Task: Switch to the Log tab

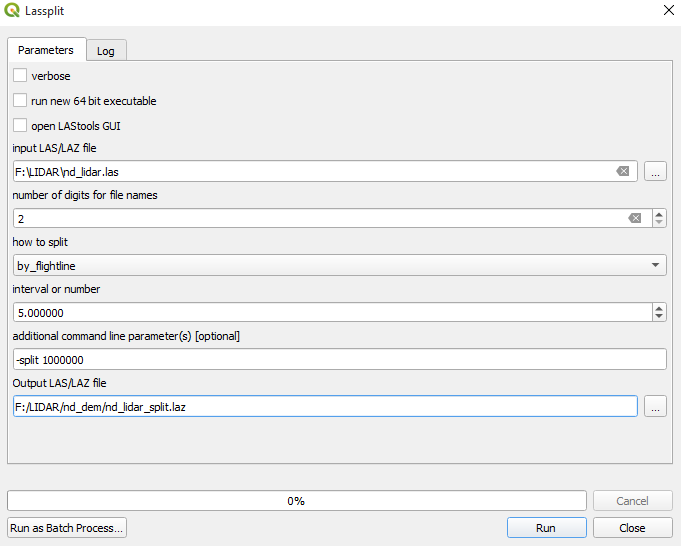Action: coord(106,51)
